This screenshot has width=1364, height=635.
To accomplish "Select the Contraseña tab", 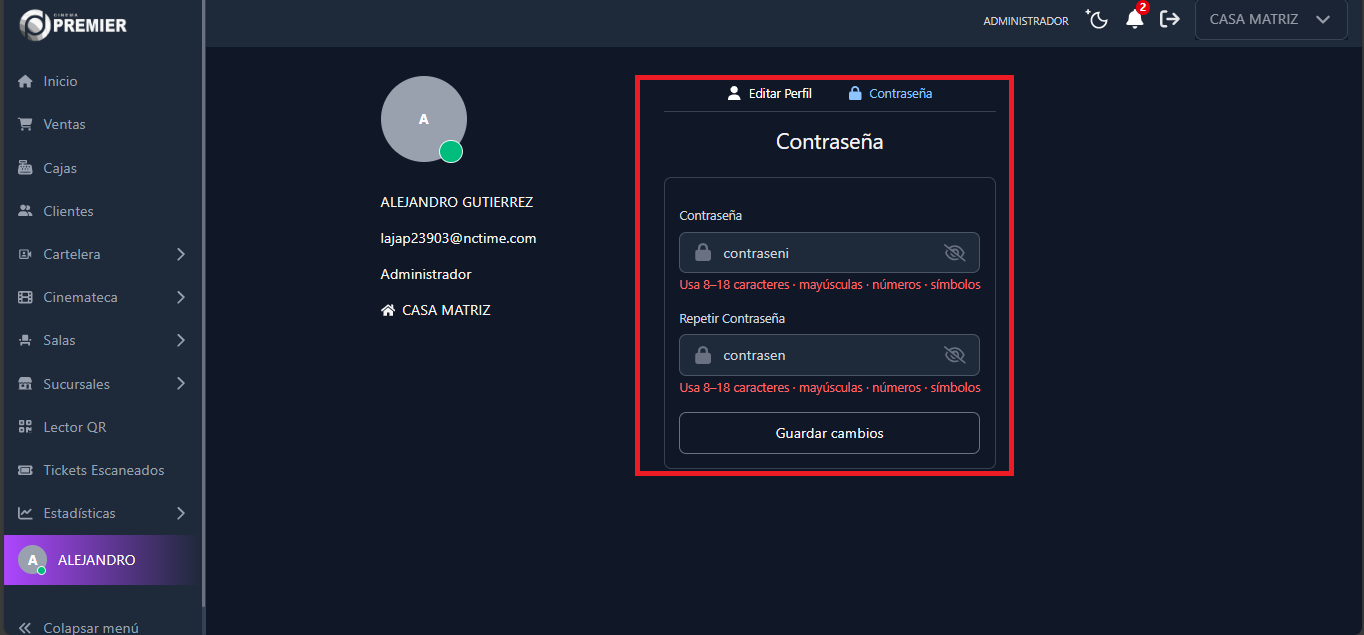I will pyautogui.click(x=890, y=93).
